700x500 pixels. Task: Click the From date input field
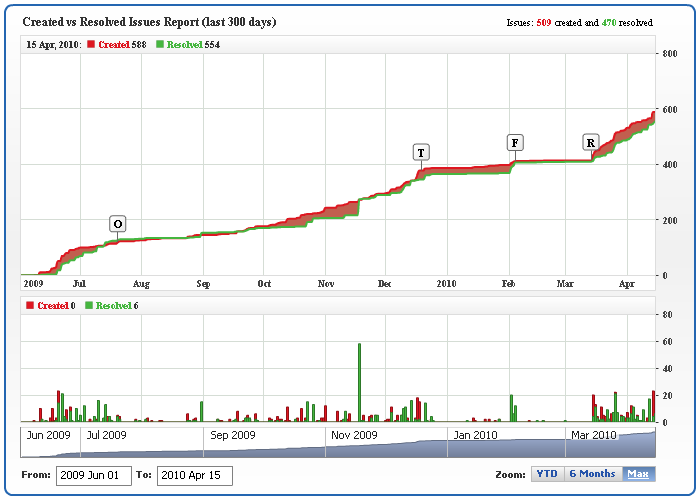click(x=93, y=475)
